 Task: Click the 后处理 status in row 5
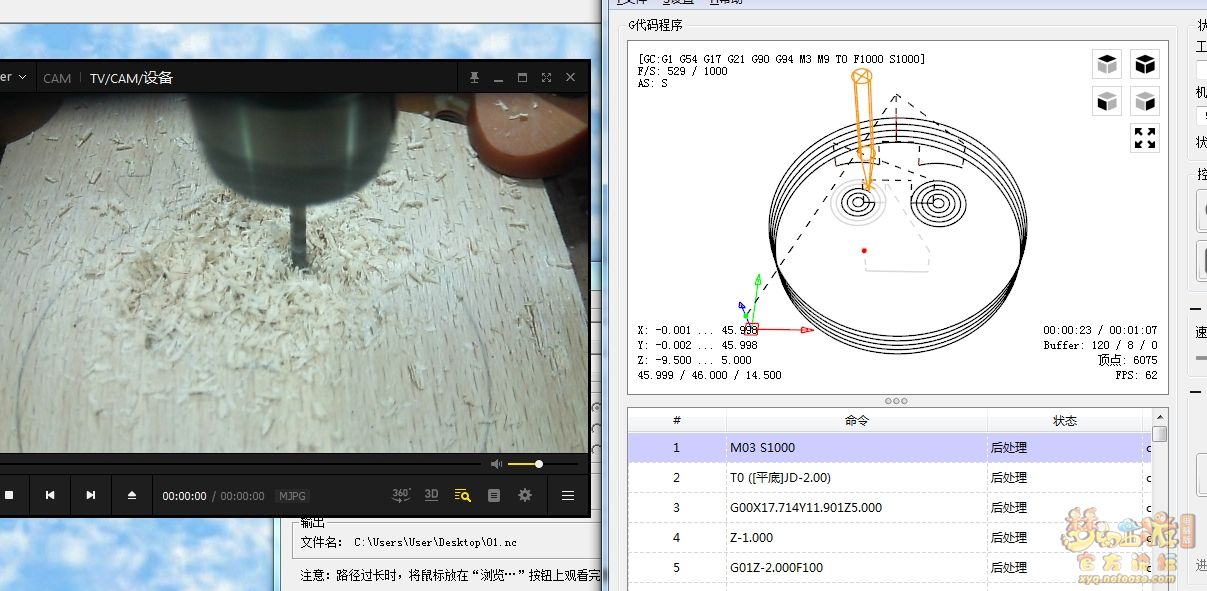click(1008, 568)
